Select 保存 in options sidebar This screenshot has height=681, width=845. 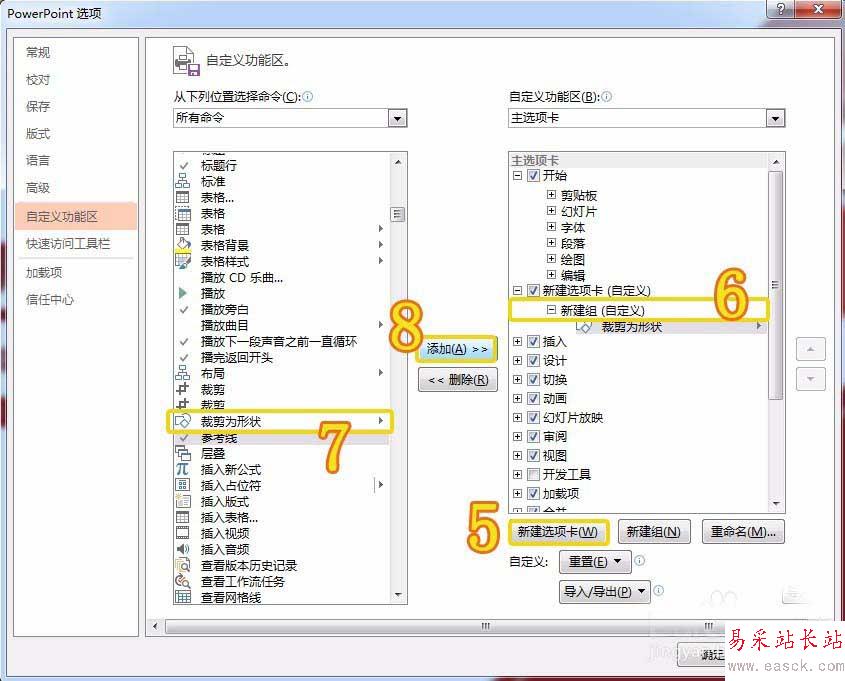click(38, 107)
